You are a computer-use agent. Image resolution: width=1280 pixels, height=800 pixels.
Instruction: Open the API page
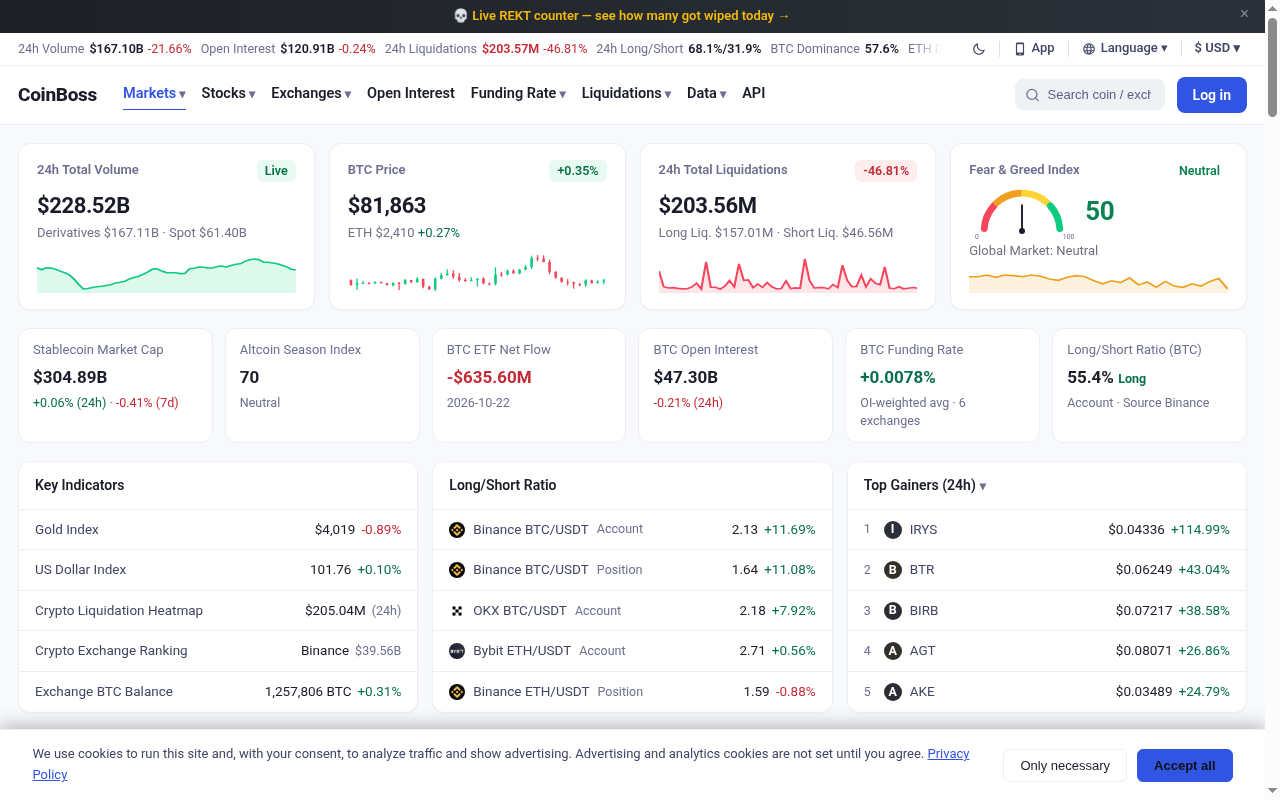click(x=754, y=93)
